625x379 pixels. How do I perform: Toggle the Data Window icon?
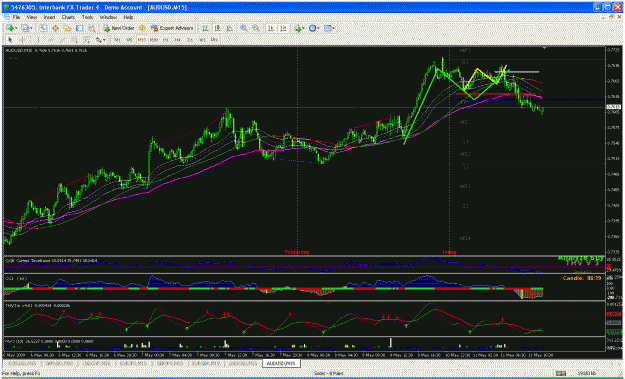click(55, 28)
